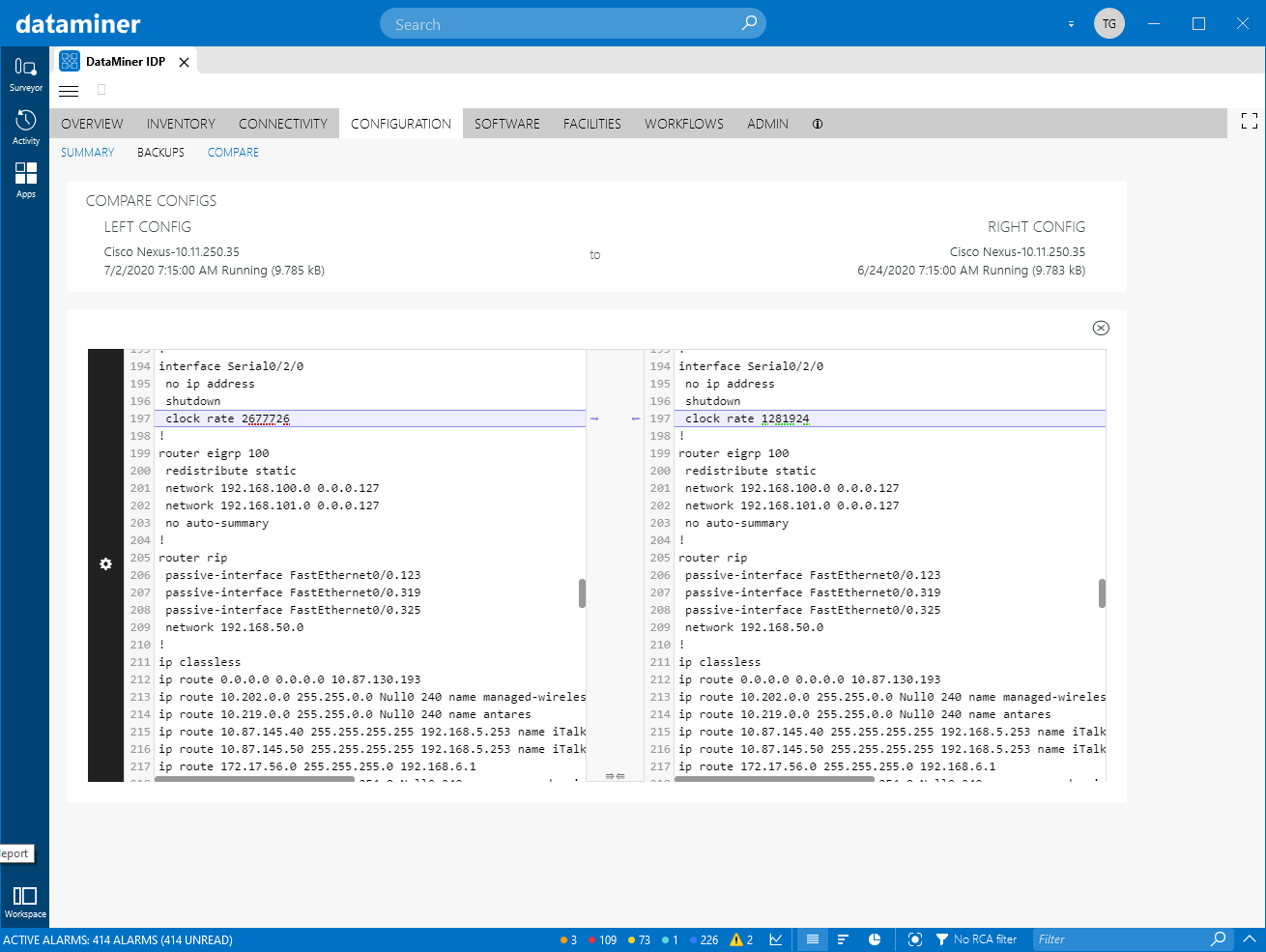Open the SUMMARY subtab
Screen dimensions: 1266x952
pos(87,153)
